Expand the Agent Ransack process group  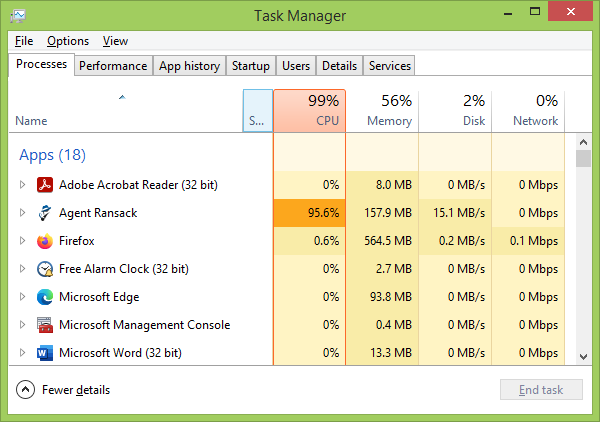pyautogui.click(x=23, y=213)
